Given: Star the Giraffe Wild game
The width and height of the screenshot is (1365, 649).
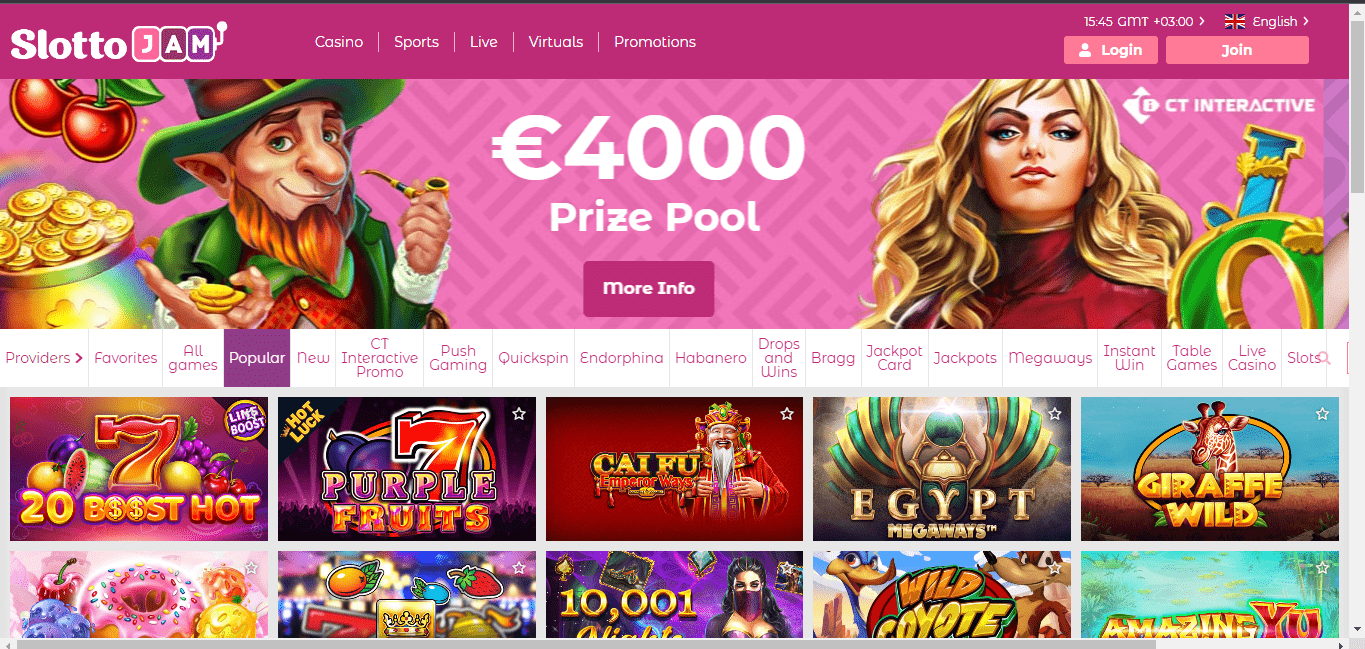Looking at the screenshot, I should (1322, 413).
